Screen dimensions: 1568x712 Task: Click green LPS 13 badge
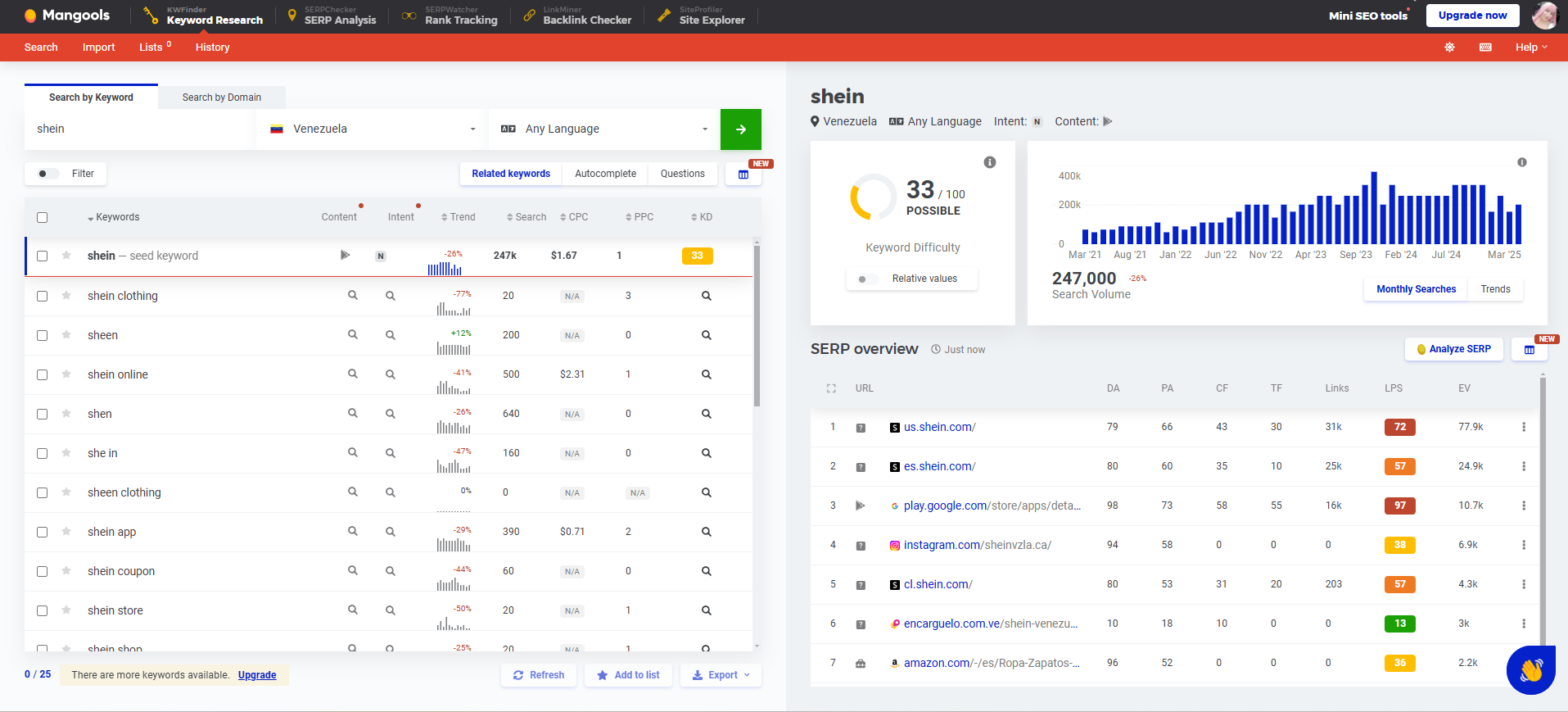click(x=1399, y=624)
